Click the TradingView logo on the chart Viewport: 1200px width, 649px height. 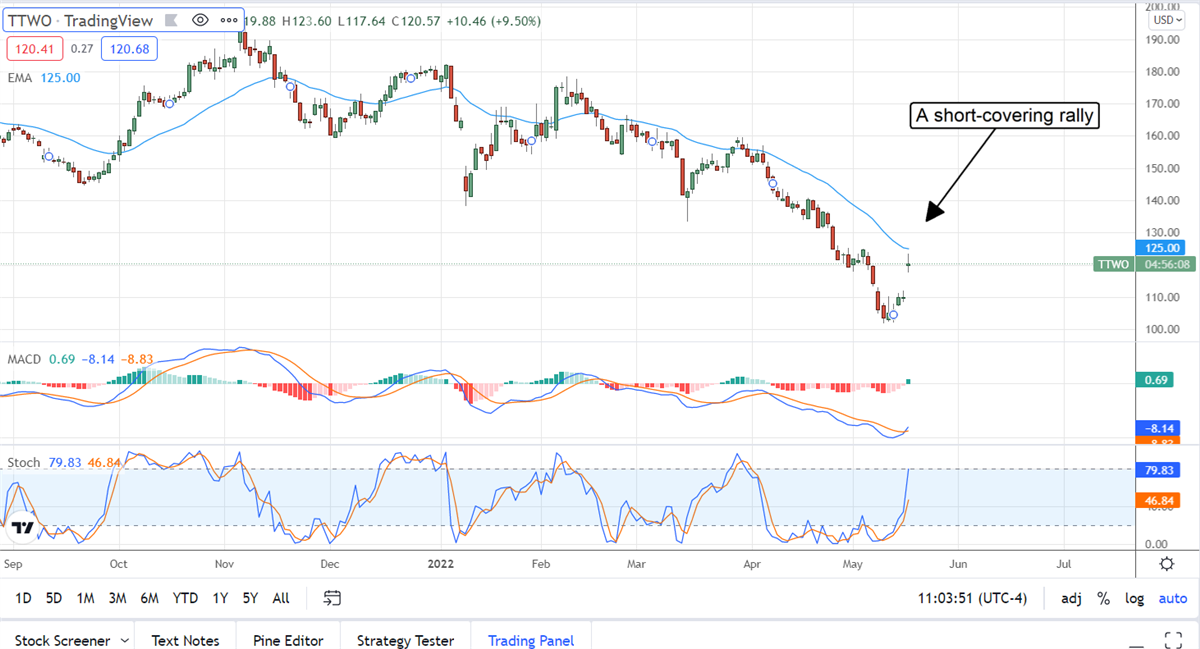point(25,528)
